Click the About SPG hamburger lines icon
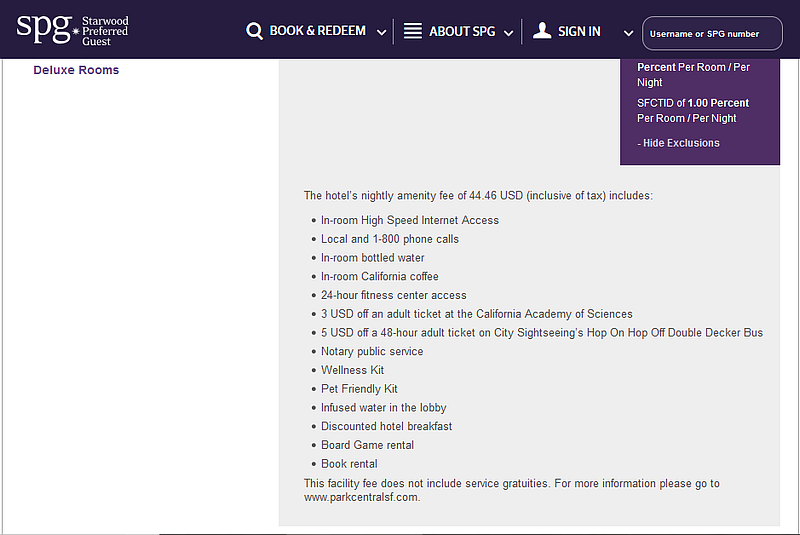800x535 pixels. tap(413, 31)
